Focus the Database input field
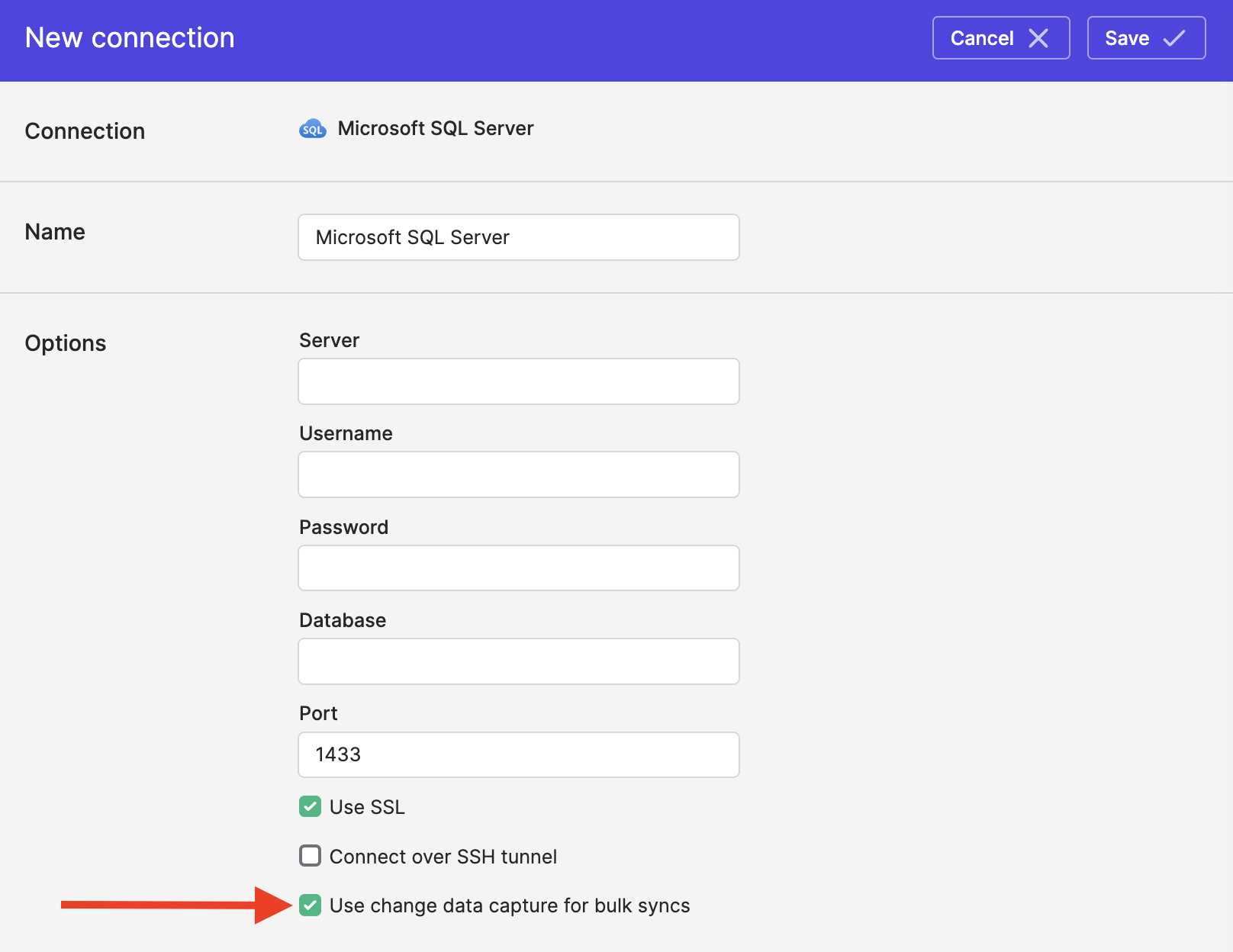This screenshot has width=1233, height=952. pos(519,661)
